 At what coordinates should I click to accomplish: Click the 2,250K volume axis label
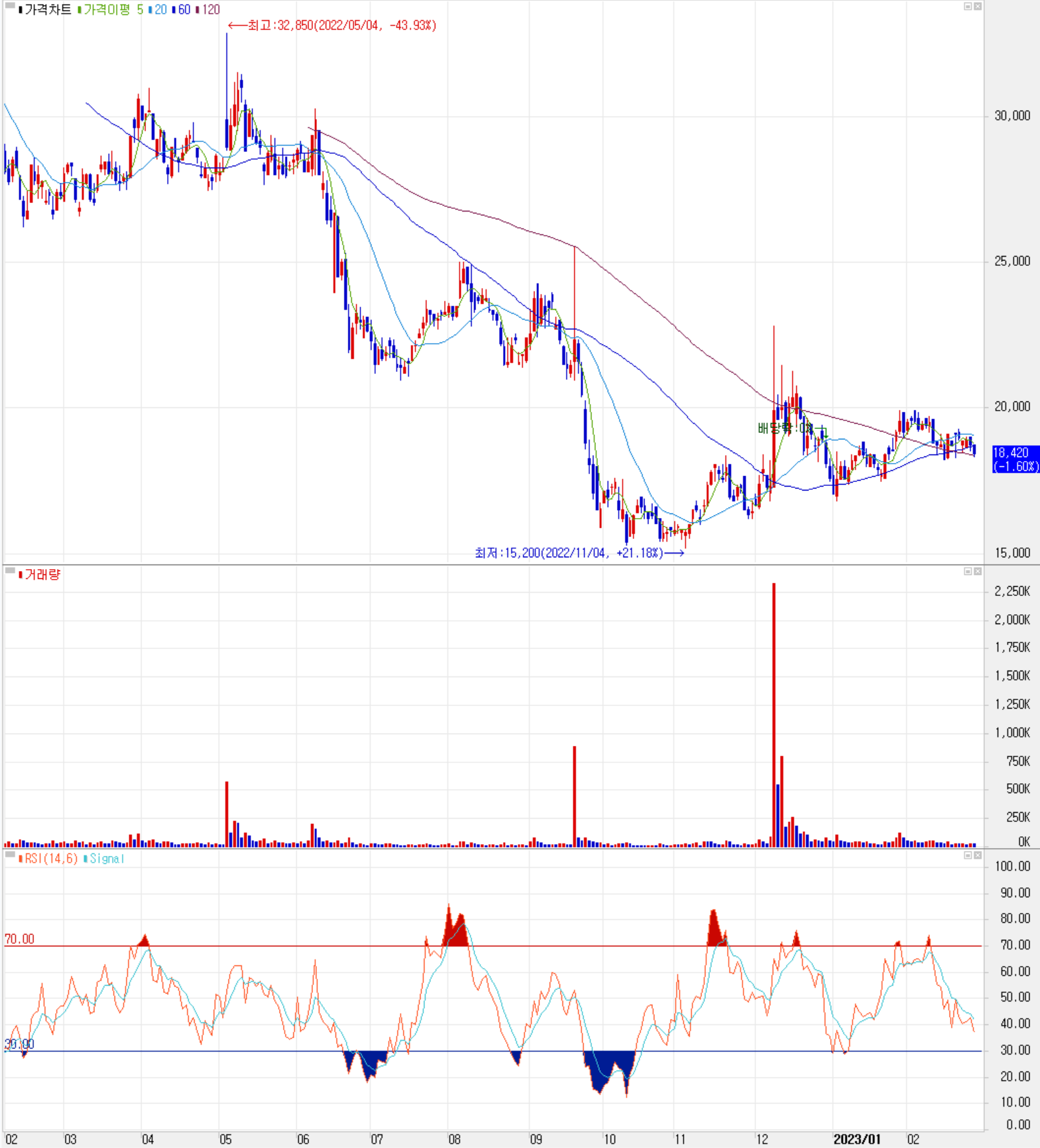[x=1012, y=591]
